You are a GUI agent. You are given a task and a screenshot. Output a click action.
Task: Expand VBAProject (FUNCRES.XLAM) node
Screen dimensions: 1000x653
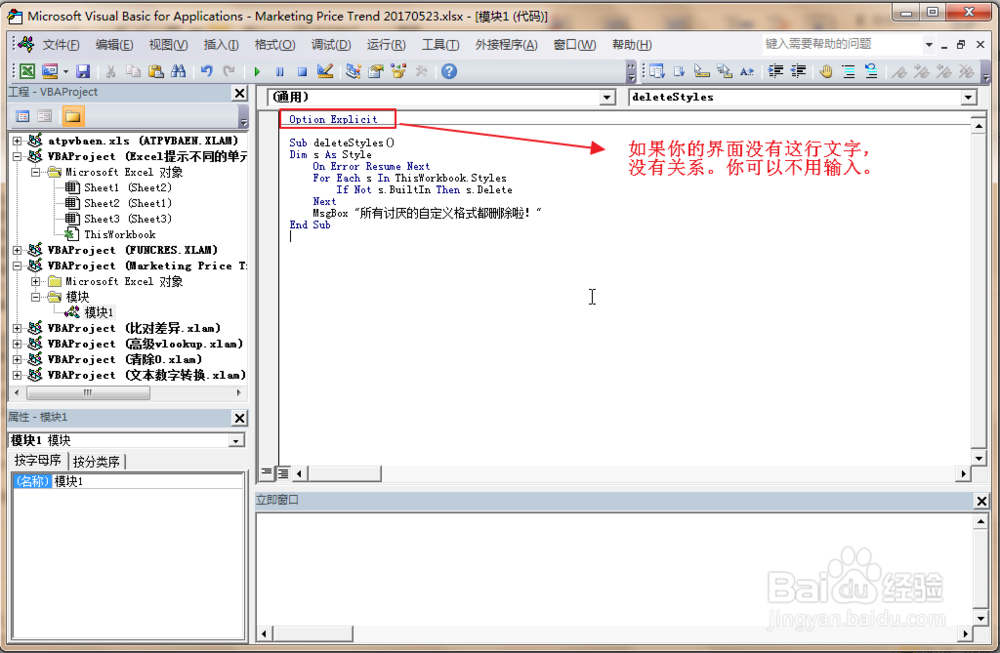tap(17, 250)
